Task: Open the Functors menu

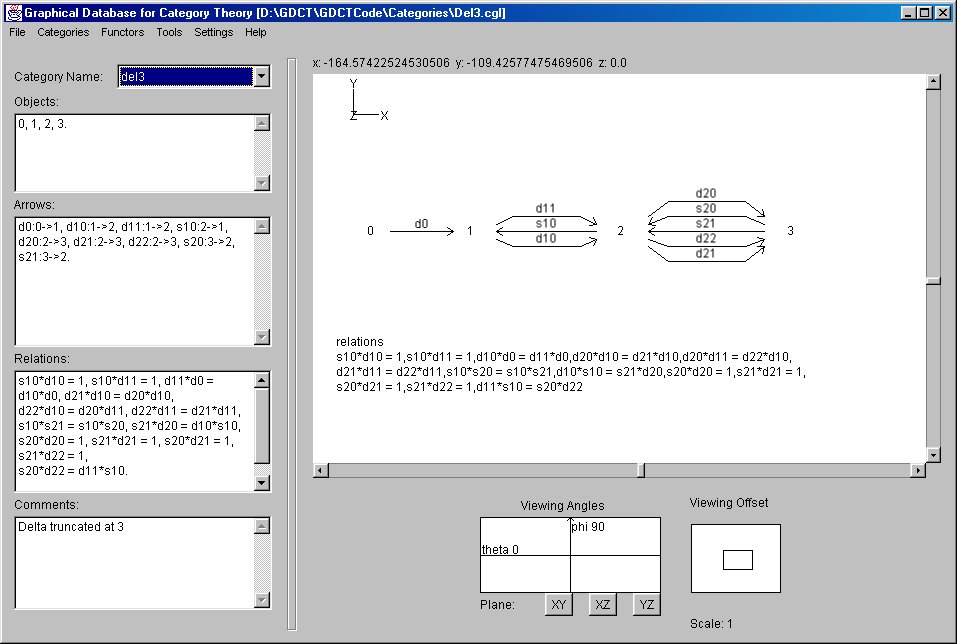Action: pos(122,32)
